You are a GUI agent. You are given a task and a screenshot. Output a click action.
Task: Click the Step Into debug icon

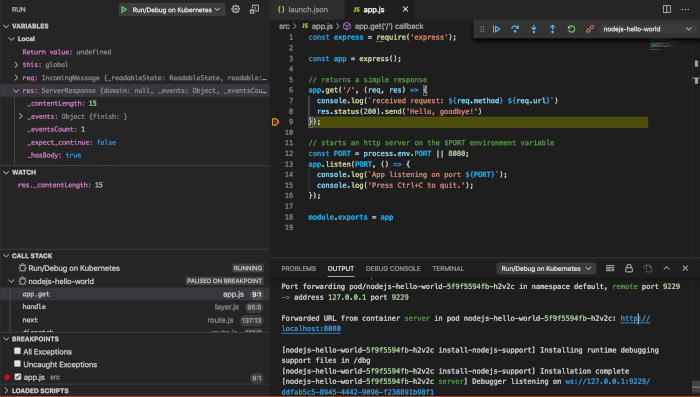coord(534,29)
